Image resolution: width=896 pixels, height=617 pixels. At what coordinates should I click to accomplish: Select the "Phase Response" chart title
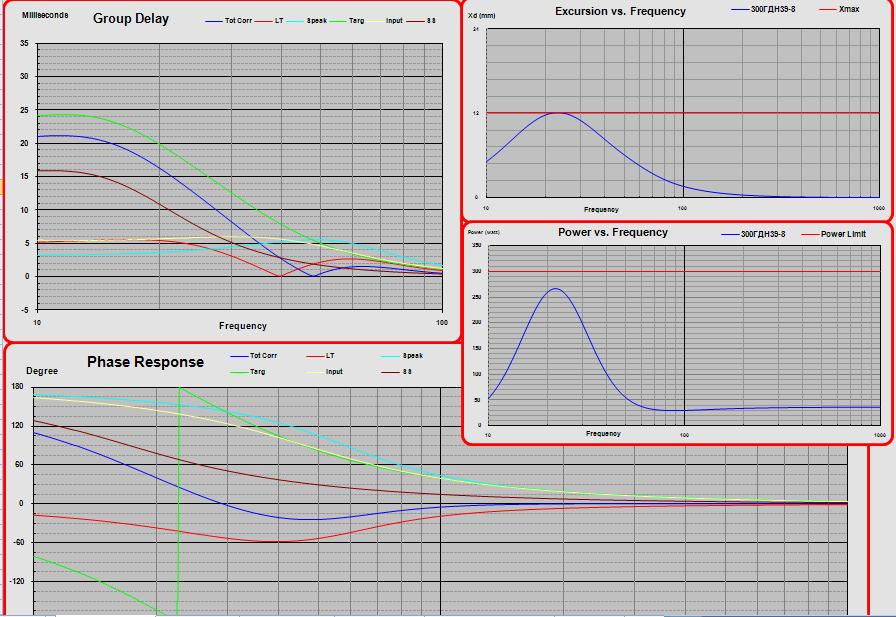point(145,362)
